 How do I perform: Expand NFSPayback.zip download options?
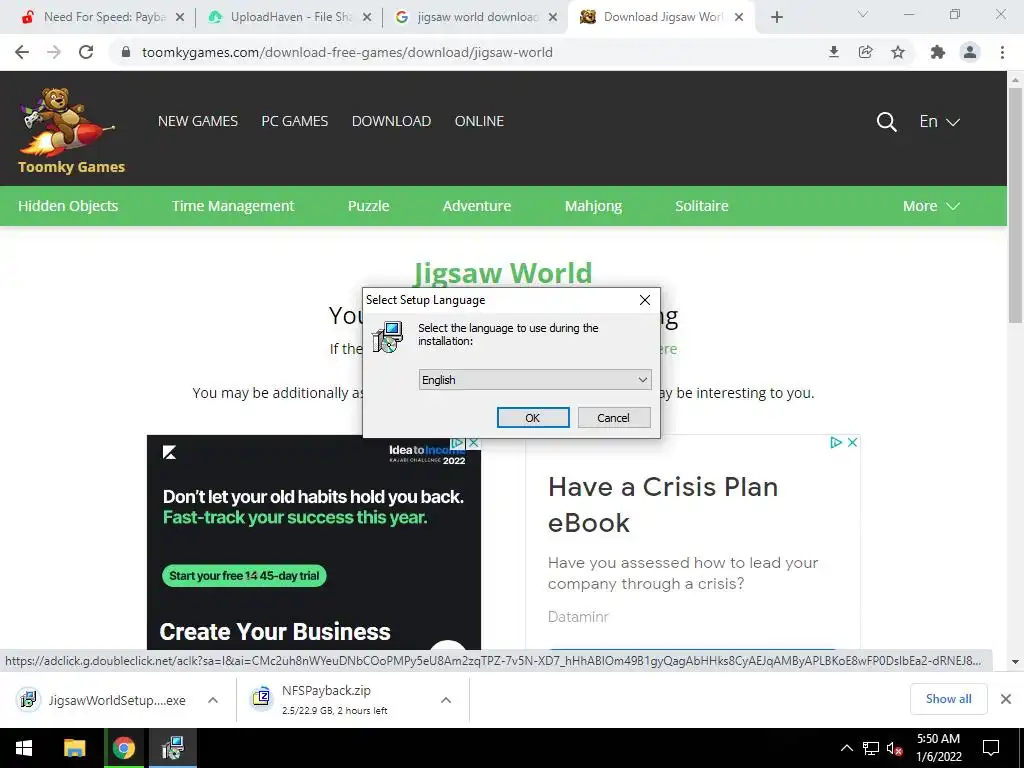[446, 699]
